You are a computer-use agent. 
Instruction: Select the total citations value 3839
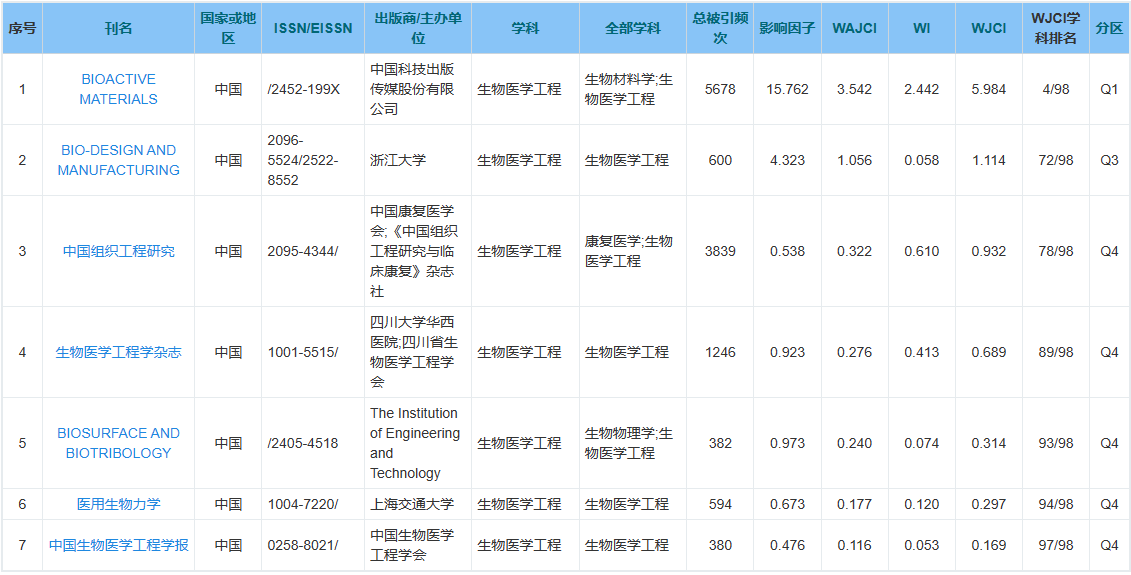point(720,251)
